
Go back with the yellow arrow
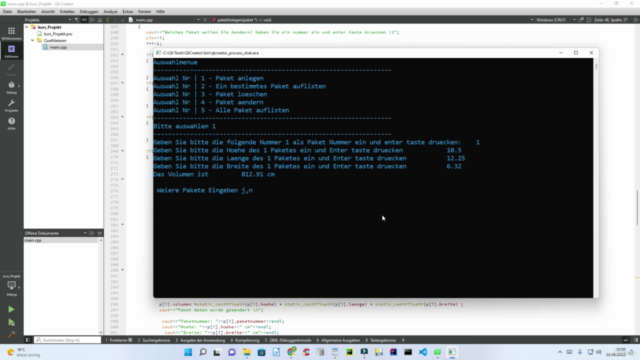[108, 20]
